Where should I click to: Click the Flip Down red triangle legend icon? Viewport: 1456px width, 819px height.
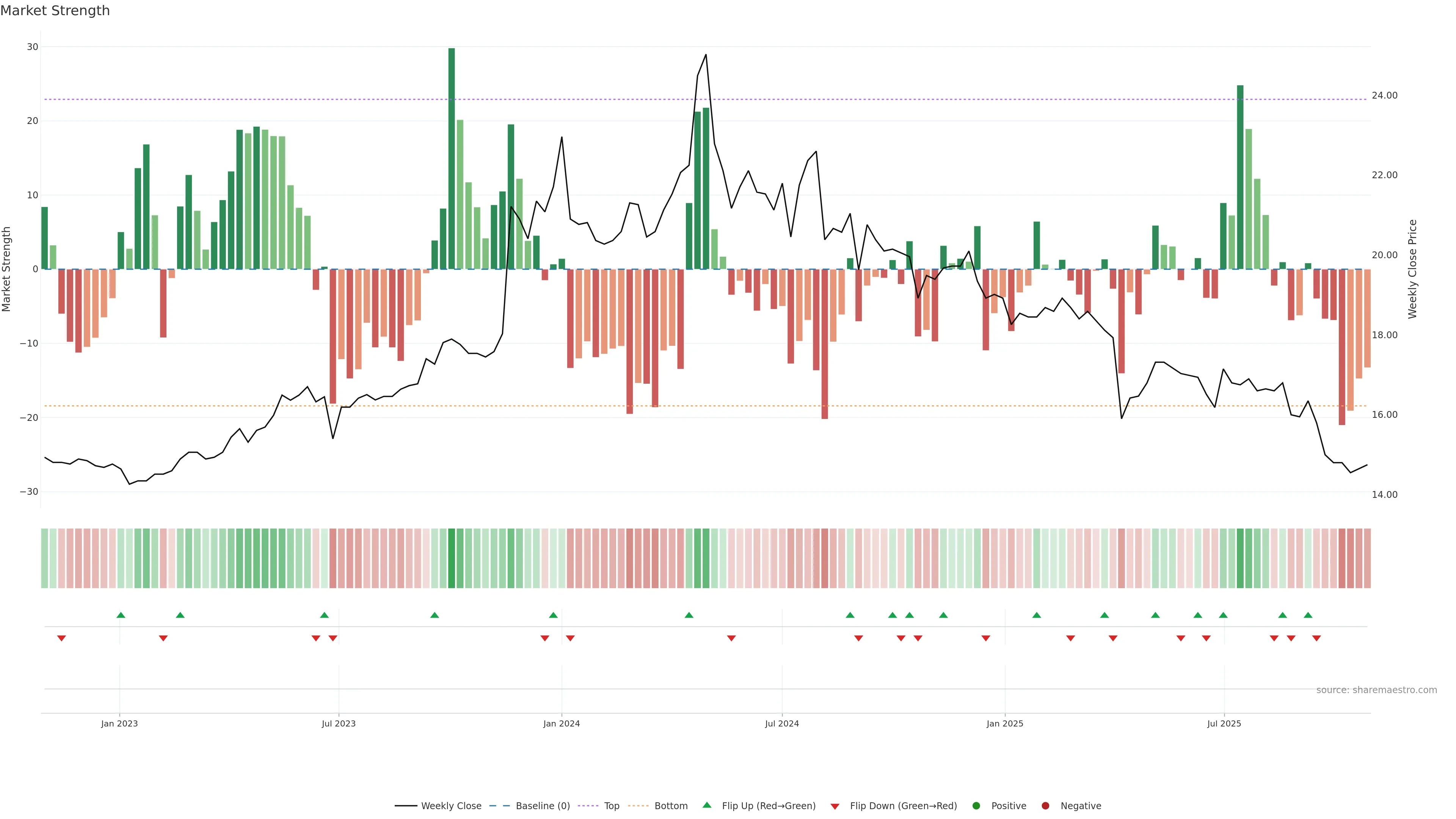coord(835,806)
